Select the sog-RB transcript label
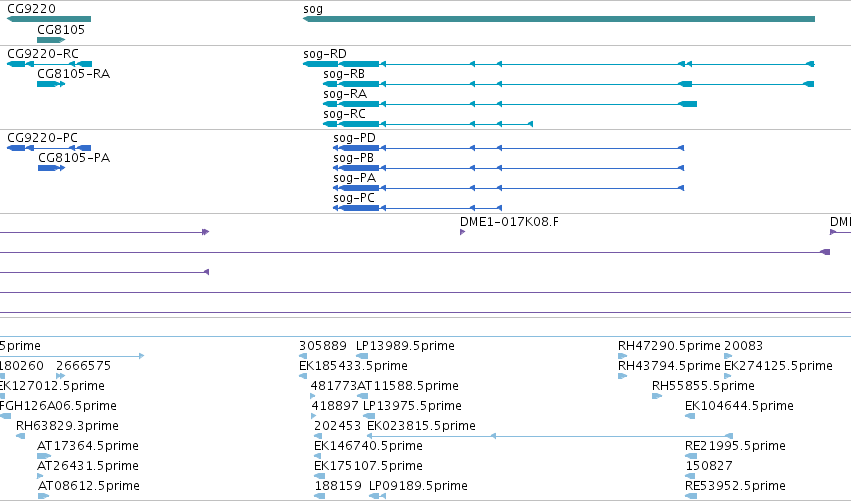 [x=344, y=74]
